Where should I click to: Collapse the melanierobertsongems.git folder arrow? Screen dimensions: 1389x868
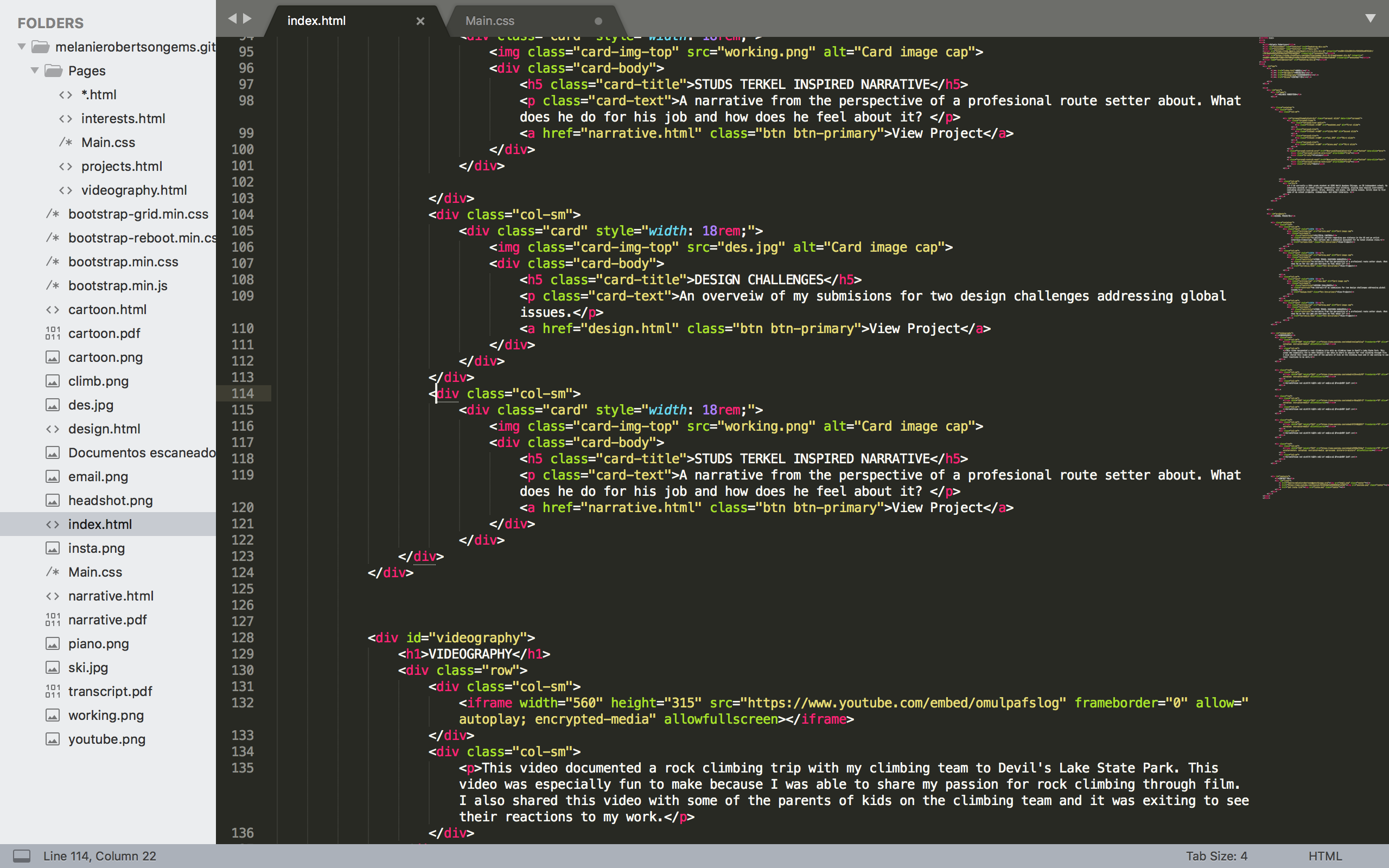pos(22,47)
